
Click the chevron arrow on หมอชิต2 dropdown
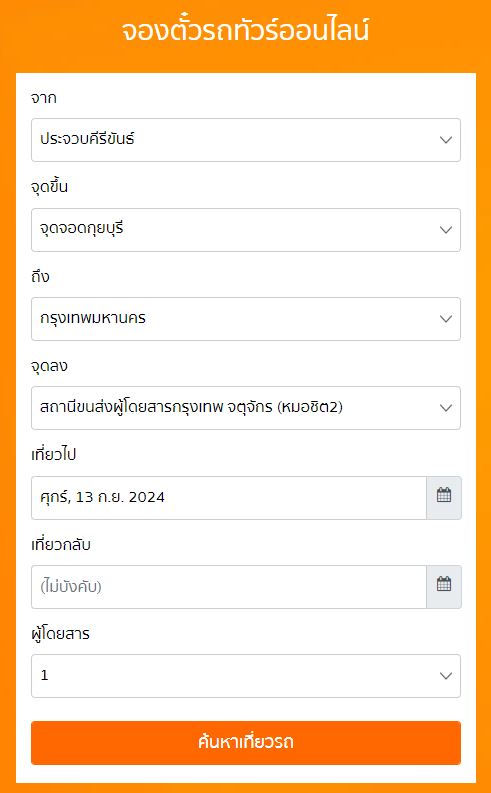pos(445,408)
